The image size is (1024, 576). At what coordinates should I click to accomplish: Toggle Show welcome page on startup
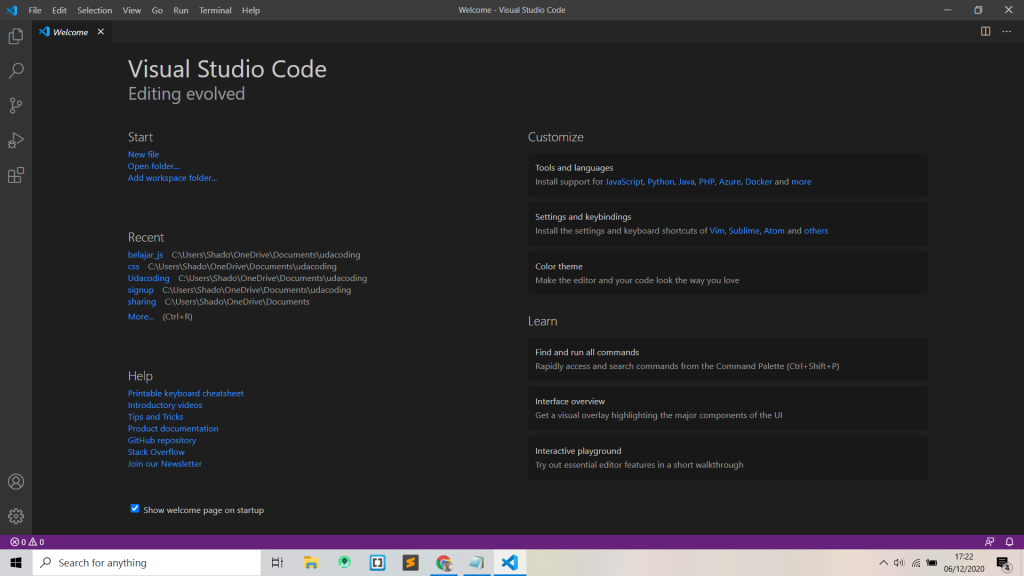tap(135, 509)
